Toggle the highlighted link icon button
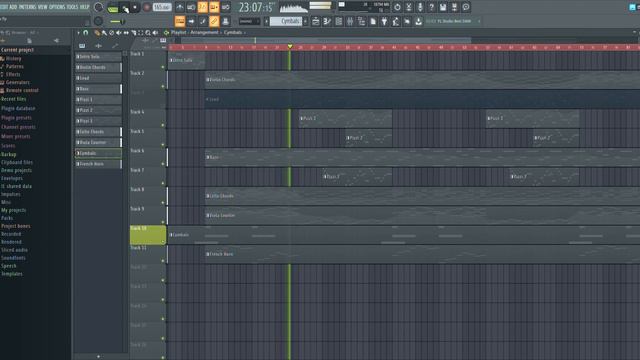 point(214,21)
